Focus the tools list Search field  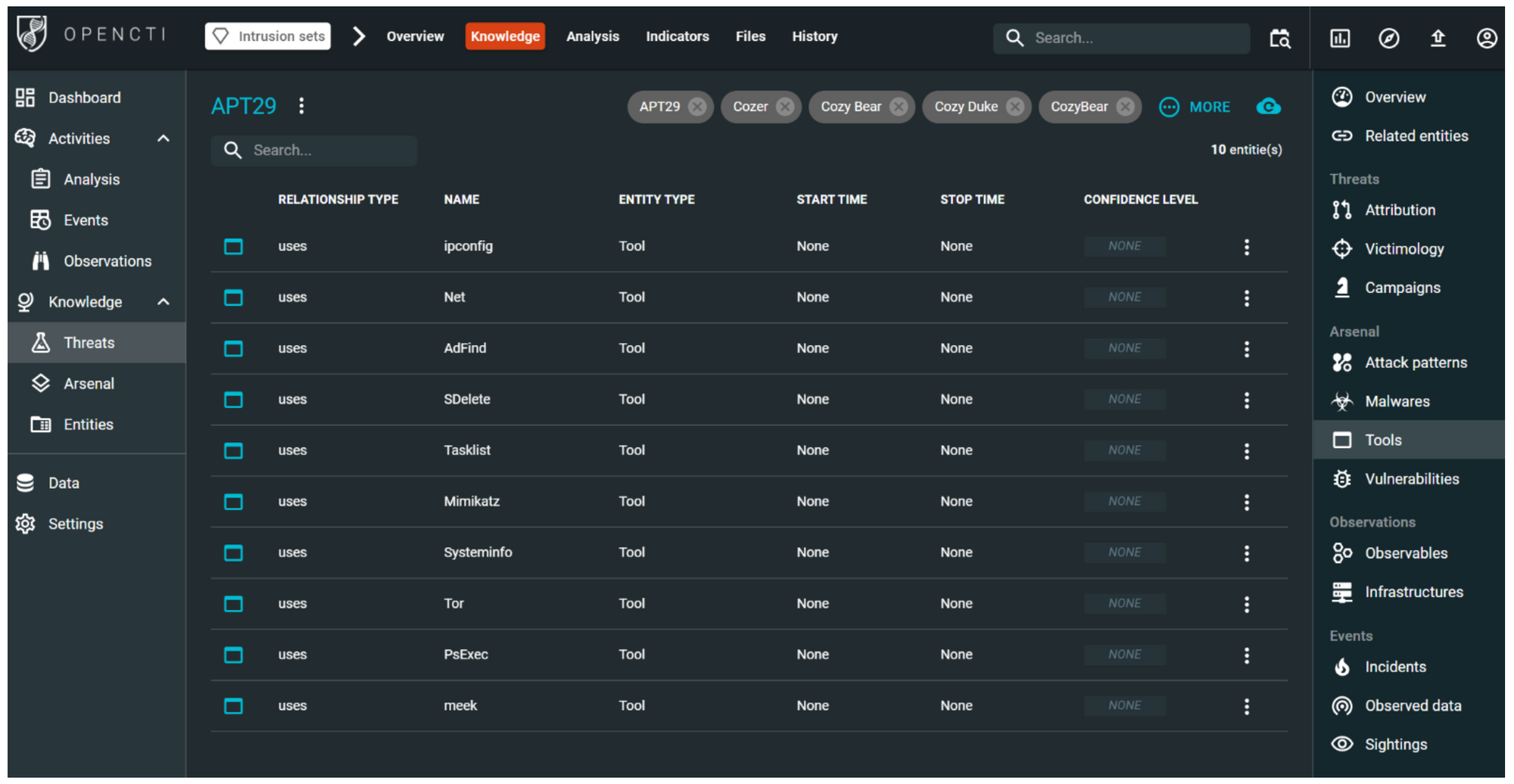314,151
